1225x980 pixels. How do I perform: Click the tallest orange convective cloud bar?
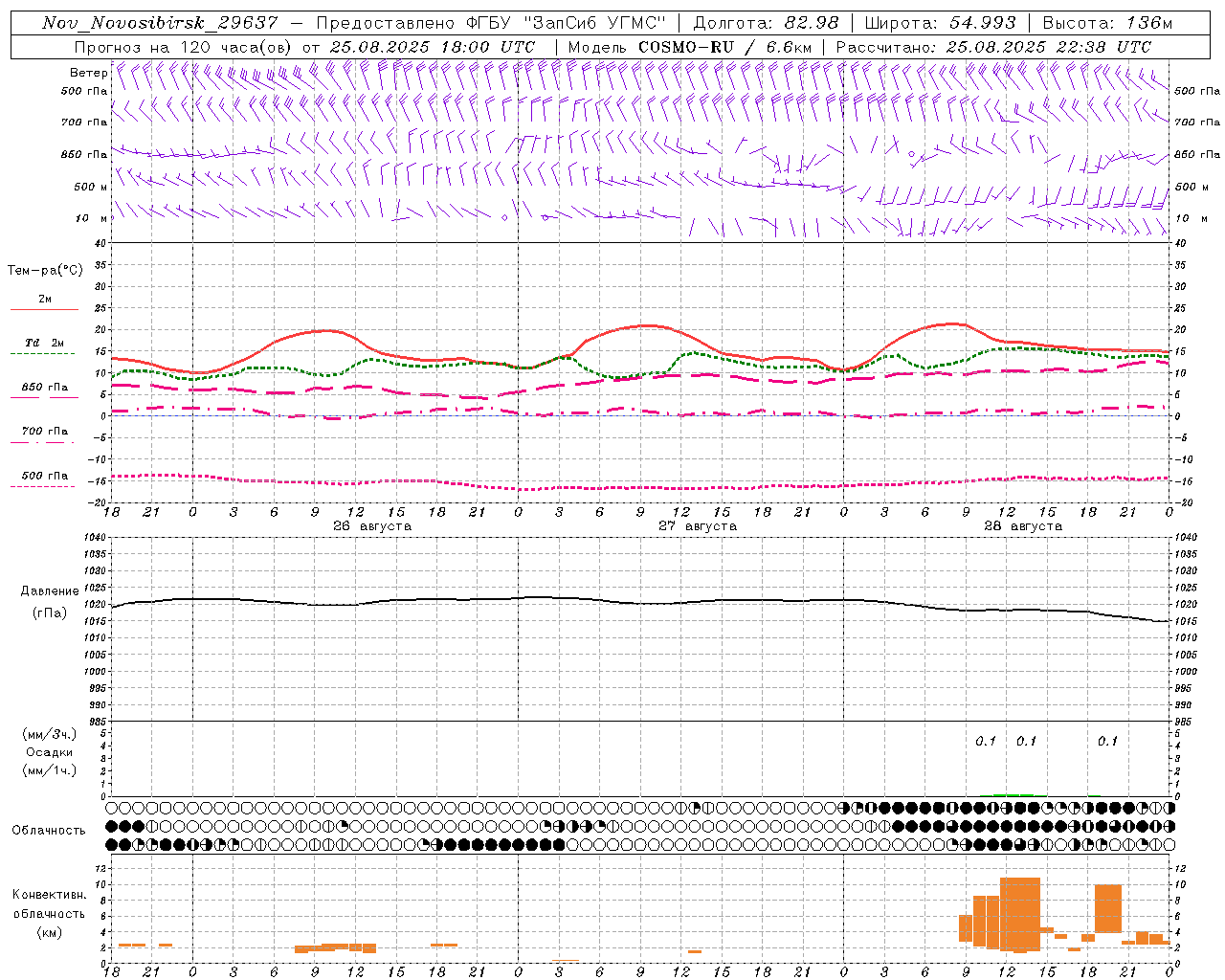pos(1020,914)
